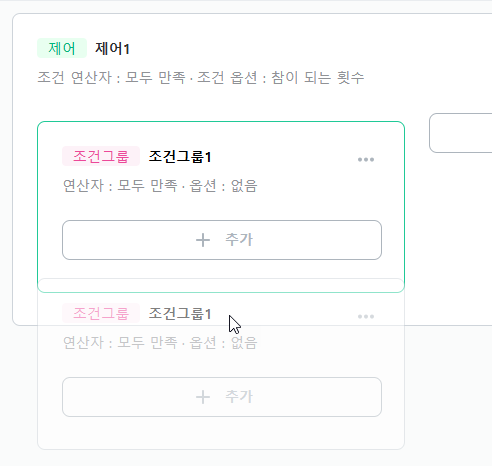
Task: Click the 조건 연산자 : 모두 만족 description
Action: point(111,78)
